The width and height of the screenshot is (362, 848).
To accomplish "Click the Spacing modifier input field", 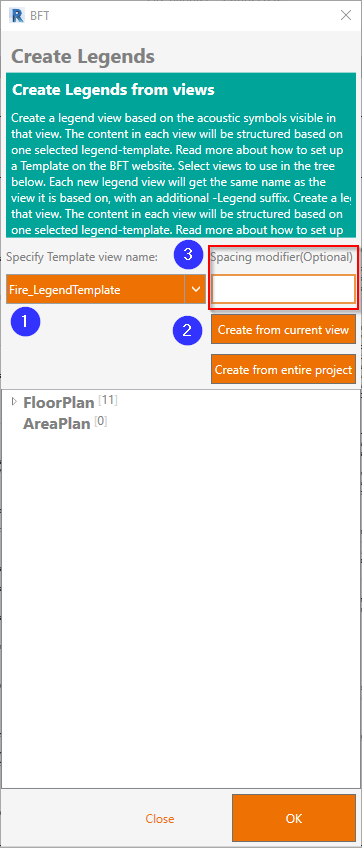I will (284, 289).
